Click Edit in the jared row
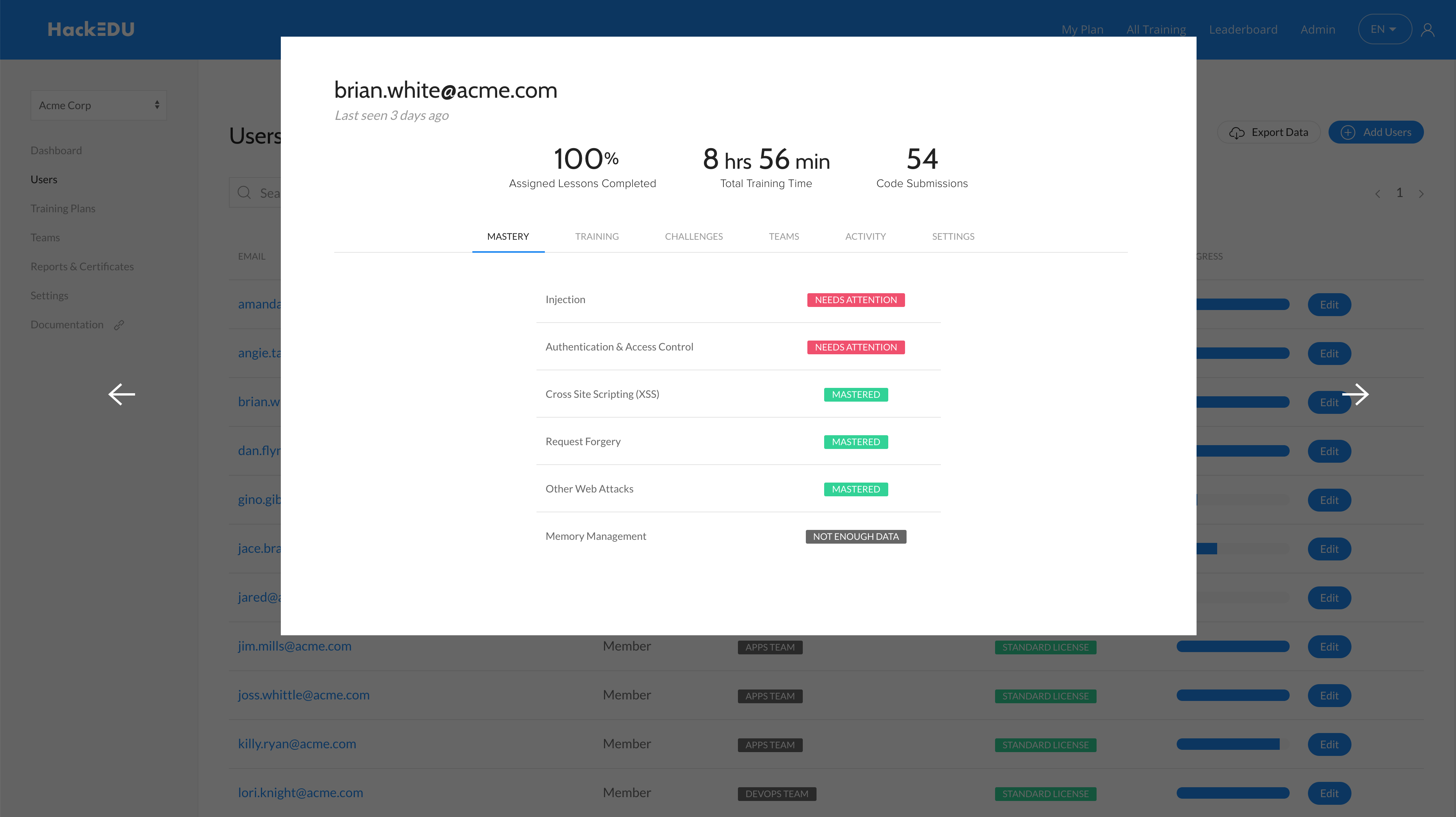 pos(1329,597)
